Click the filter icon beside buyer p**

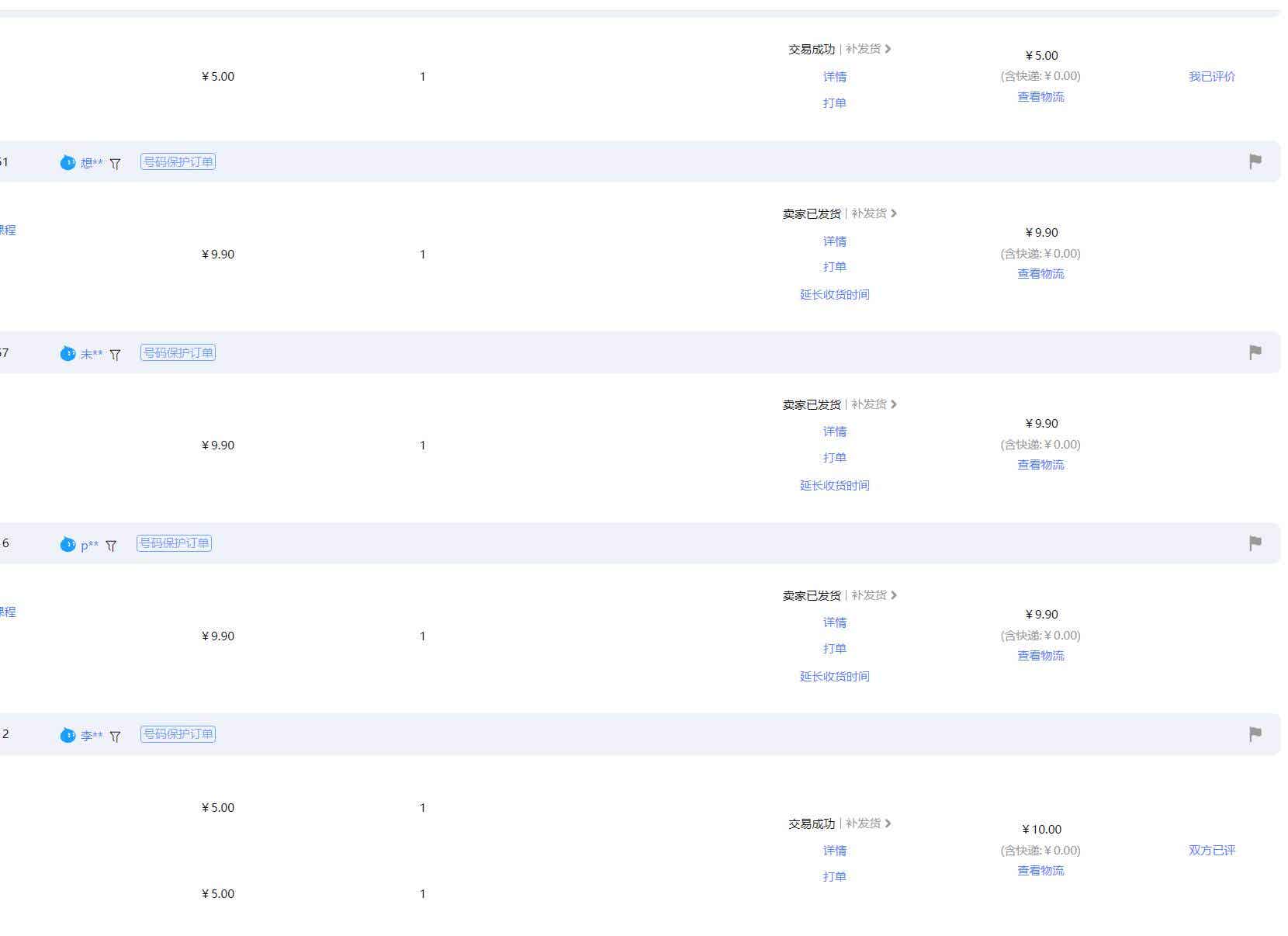tap(111, 546)
